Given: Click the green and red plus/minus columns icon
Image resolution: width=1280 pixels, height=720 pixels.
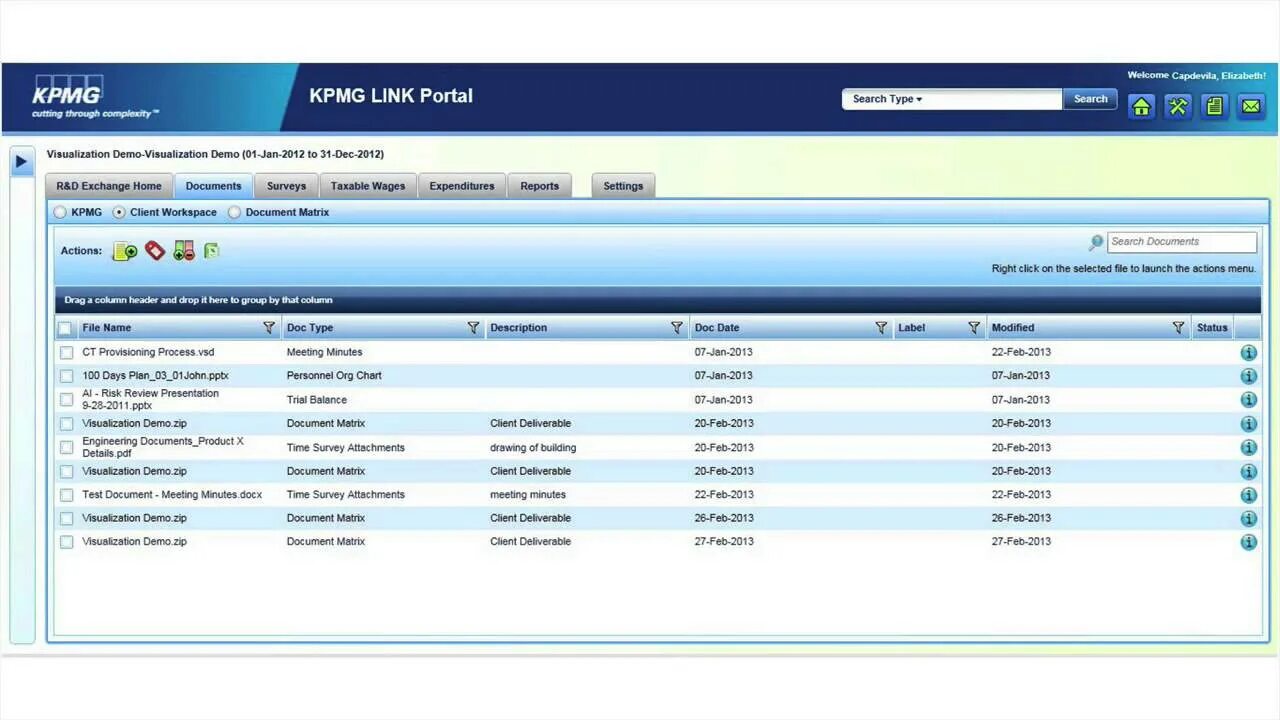Looking at the screenshot, I should (183, 251).
